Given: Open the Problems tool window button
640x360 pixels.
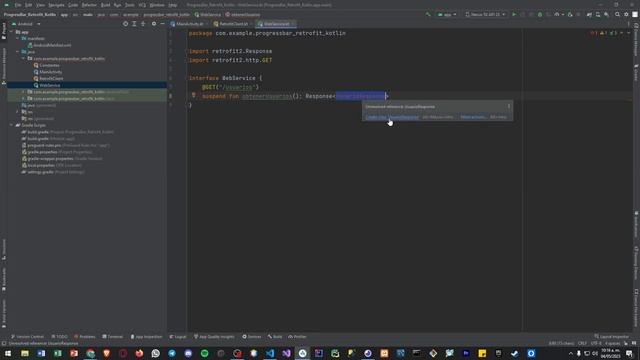Looking at the screenshot, I should [85, 337].
